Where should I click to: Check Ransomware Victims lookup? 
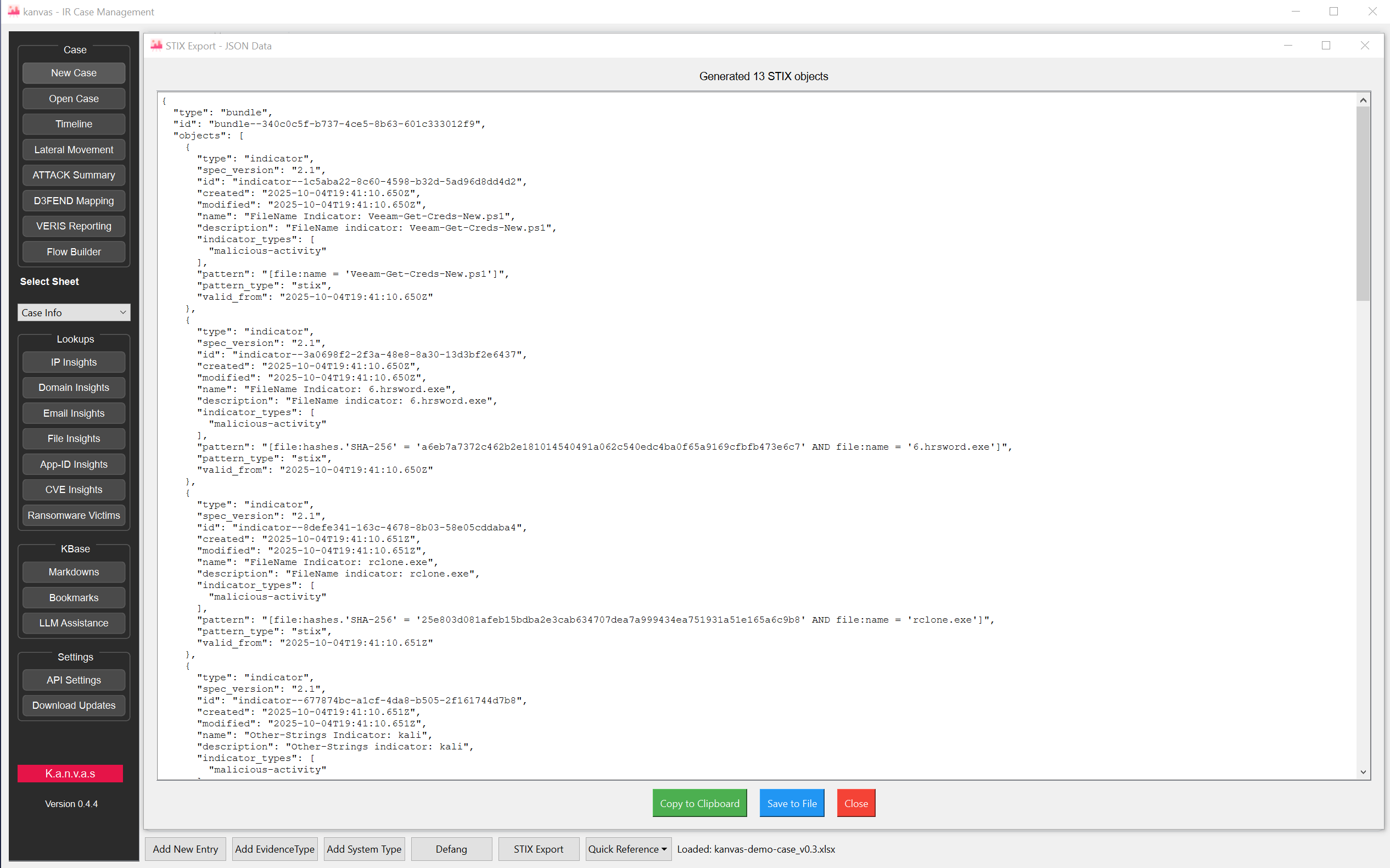tap(74, 515)
